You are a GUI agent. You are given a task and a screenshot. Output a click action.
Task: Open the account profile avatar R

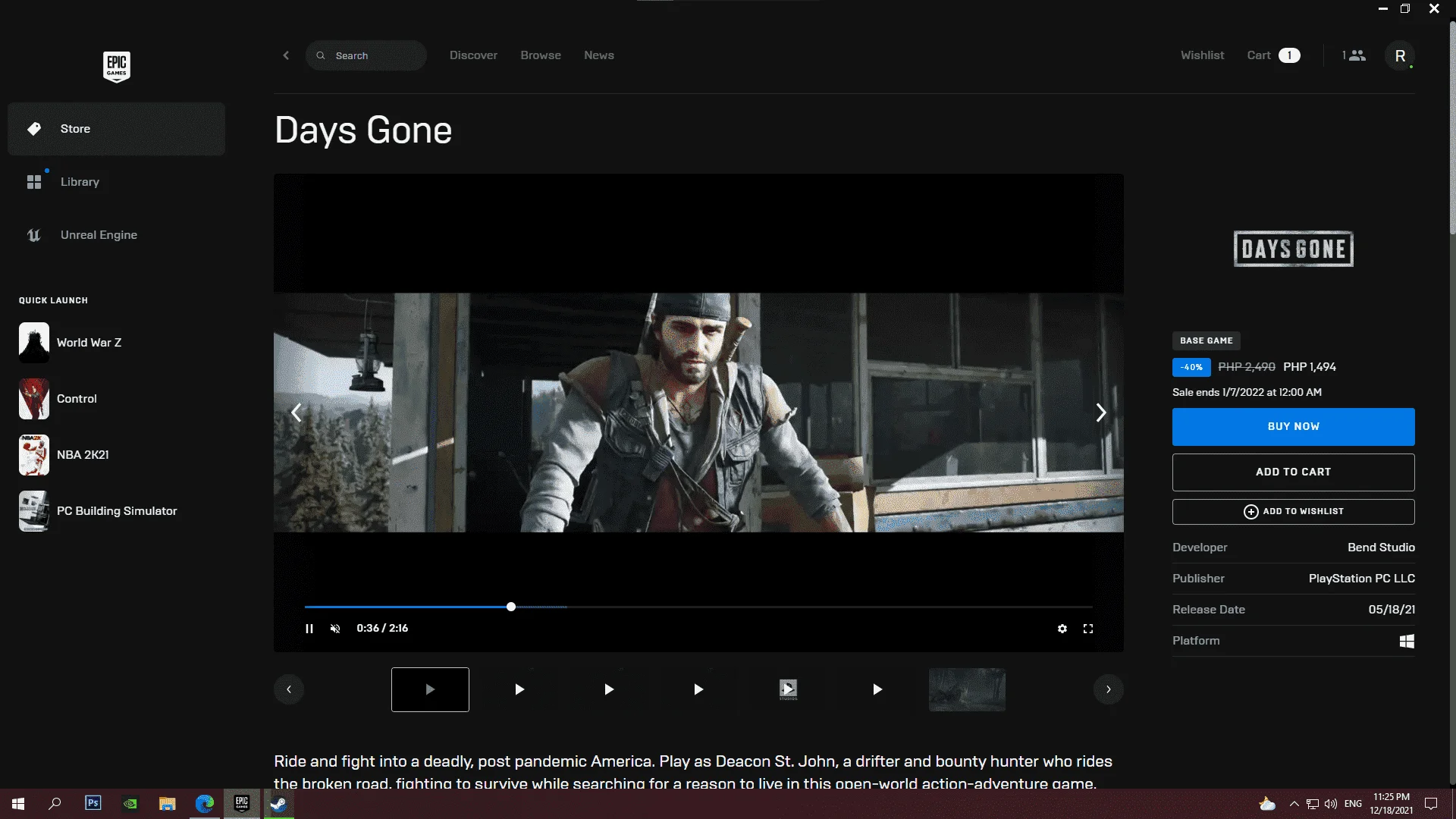(1400, 55)
